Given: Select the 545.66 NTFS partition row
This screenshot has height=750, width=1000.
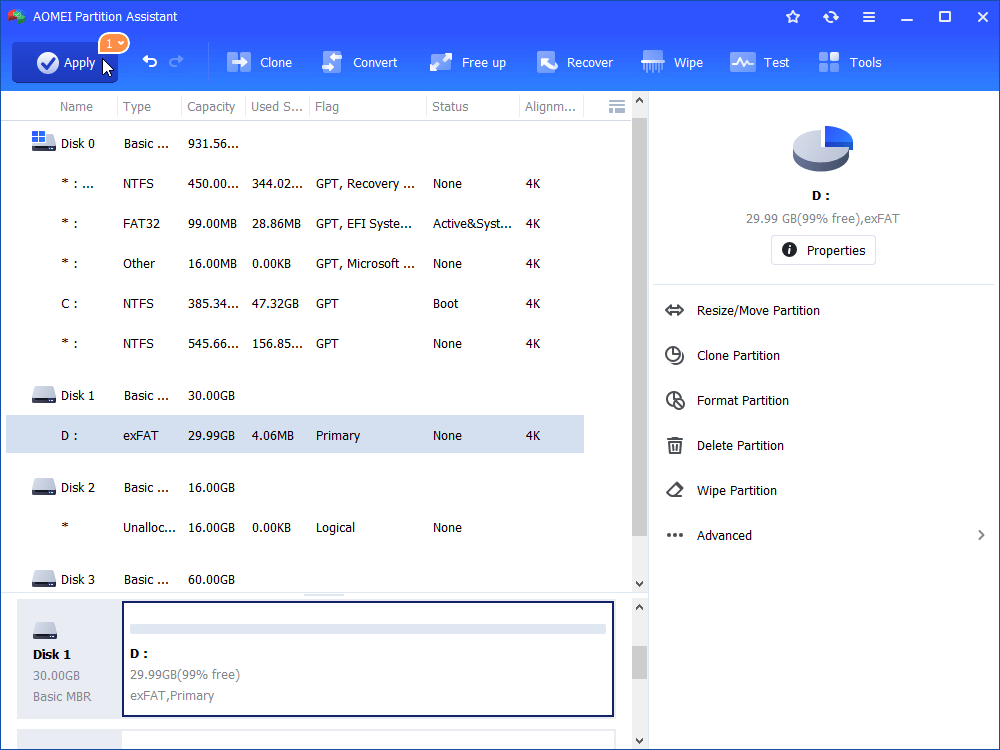Looking at the screenshot, I should tap(295, 344).
